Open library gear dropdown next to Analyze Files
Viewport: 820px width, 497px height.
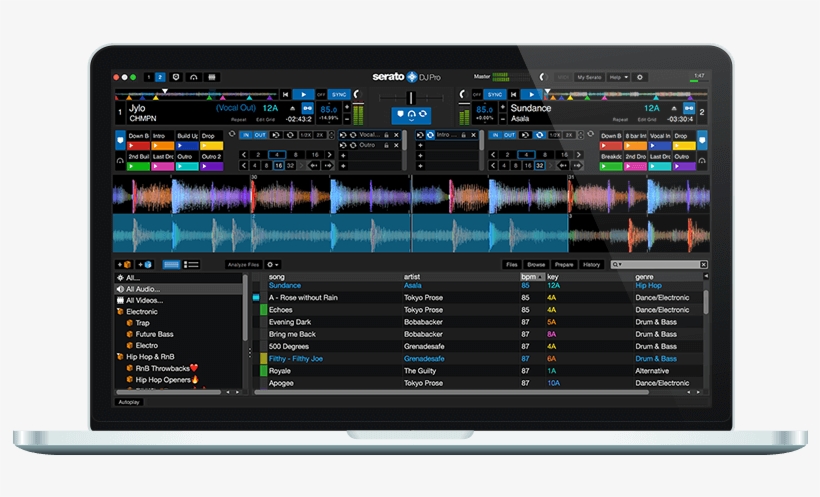click(272, 265)
